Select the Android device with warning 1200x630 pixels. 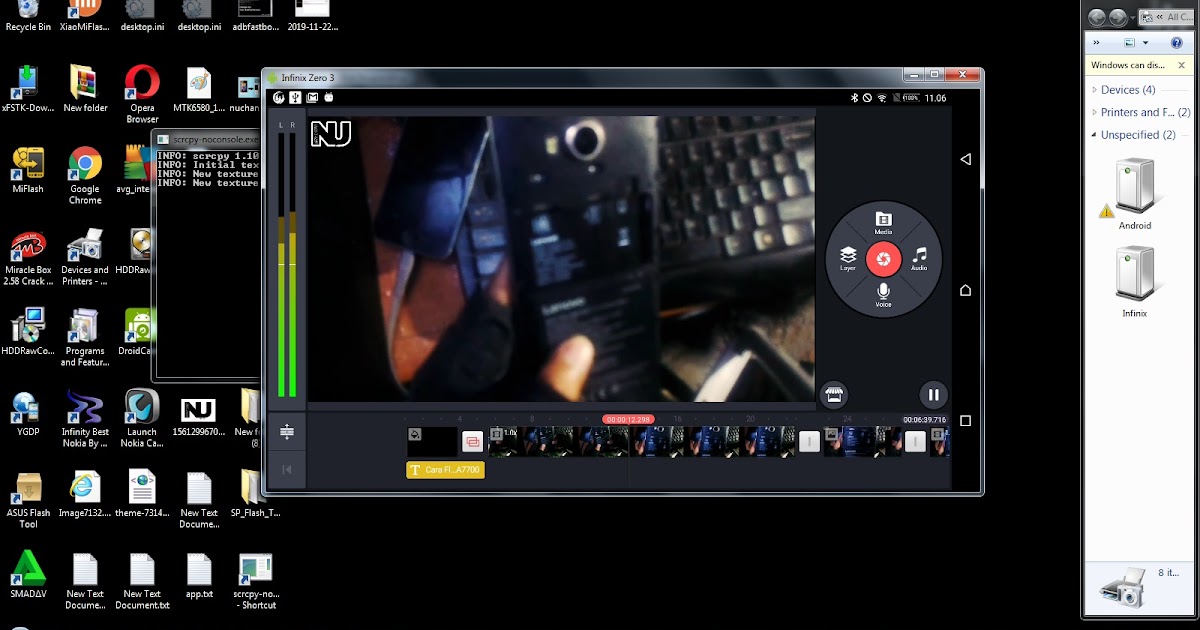click(1135, 195)
